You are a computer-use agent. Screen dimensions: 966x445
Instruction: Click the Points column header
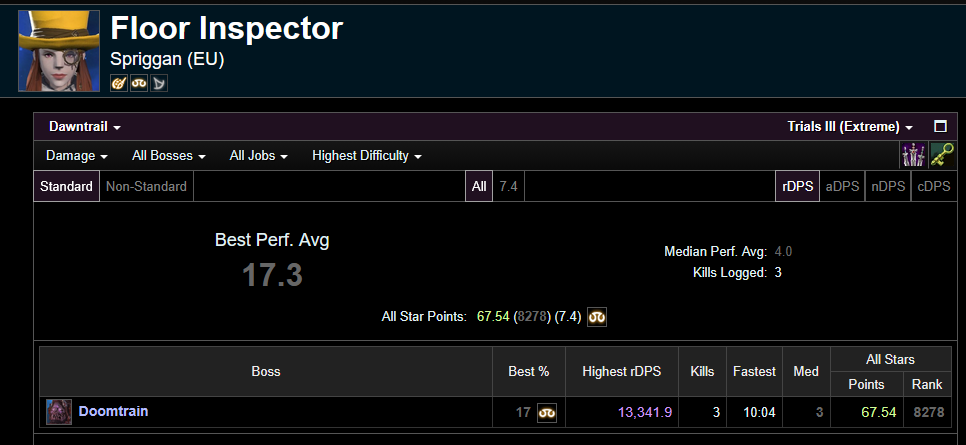(866, 385)
